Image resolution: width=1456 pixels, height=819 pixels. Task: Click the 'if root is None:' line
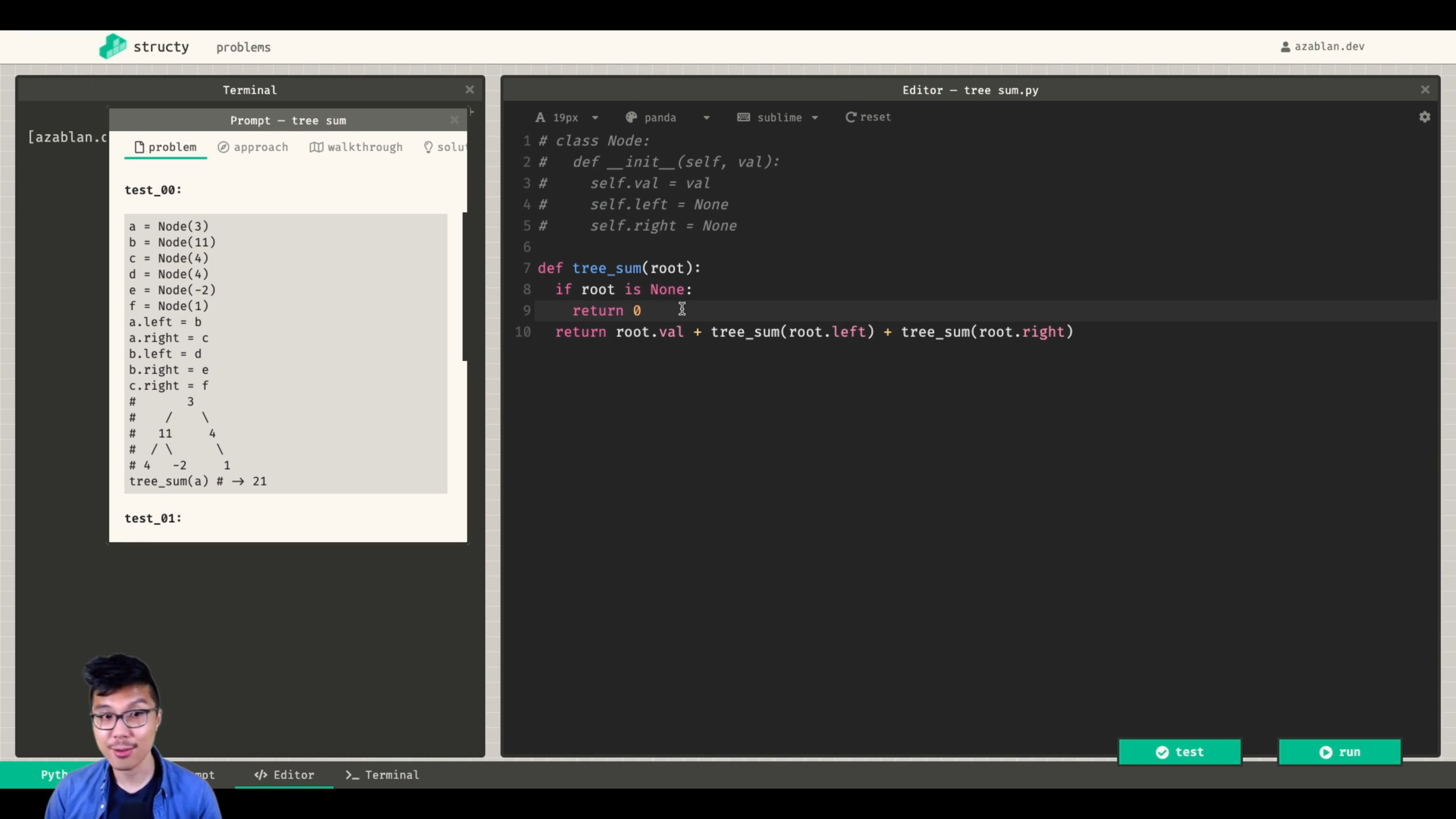[623, 289]
